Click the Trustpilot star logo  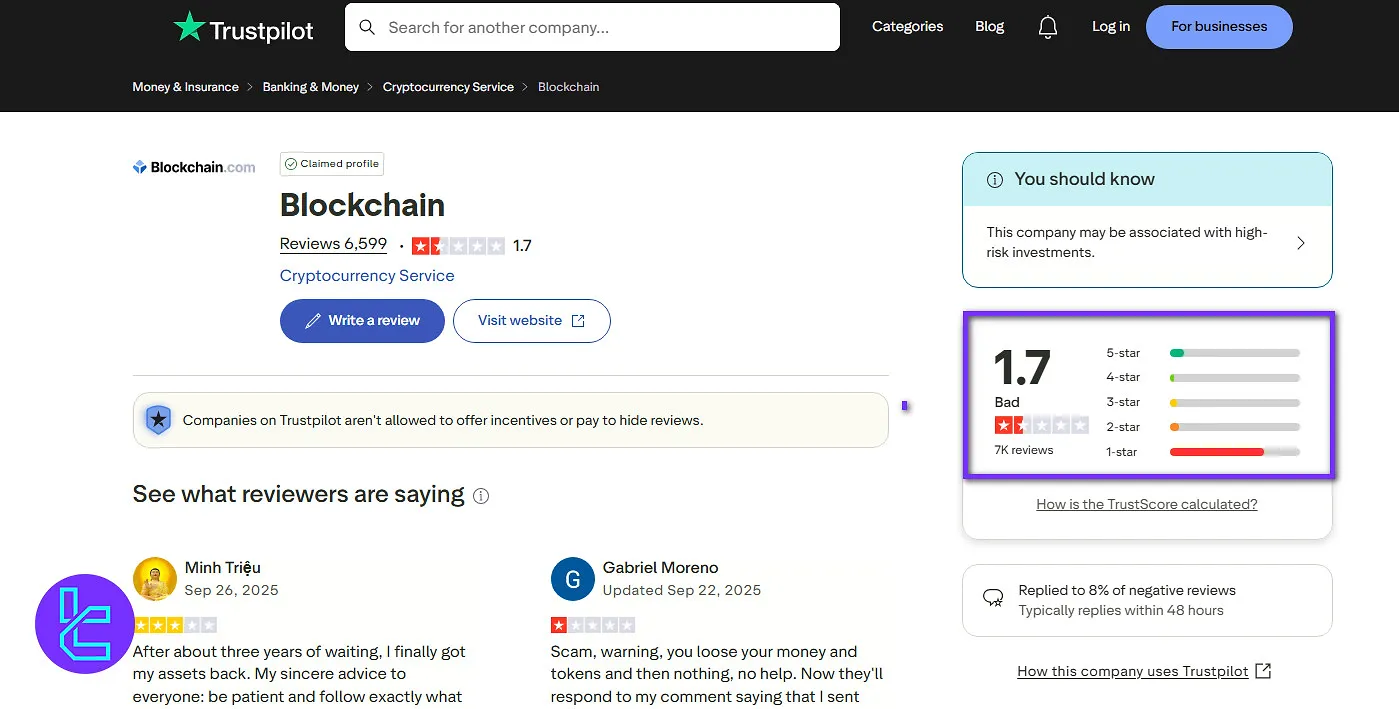(189, 27)
